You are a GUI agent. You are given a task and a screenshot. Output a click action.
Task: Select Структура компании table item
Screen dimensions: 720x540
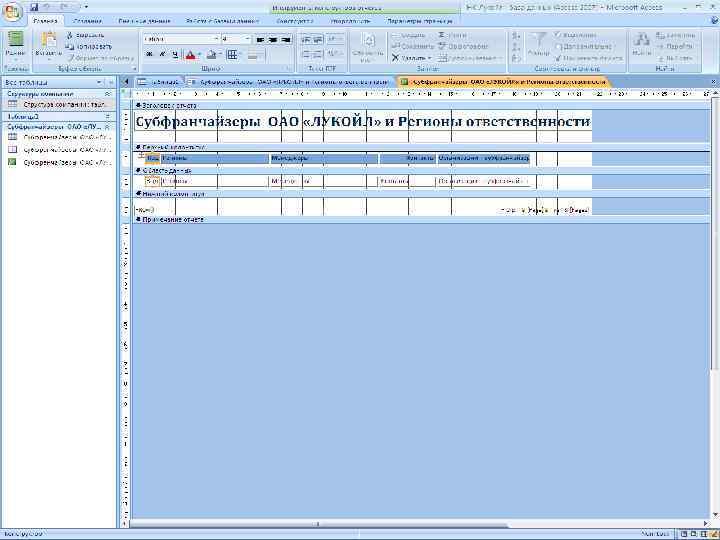pyautogui.click(x=59, y=105)
